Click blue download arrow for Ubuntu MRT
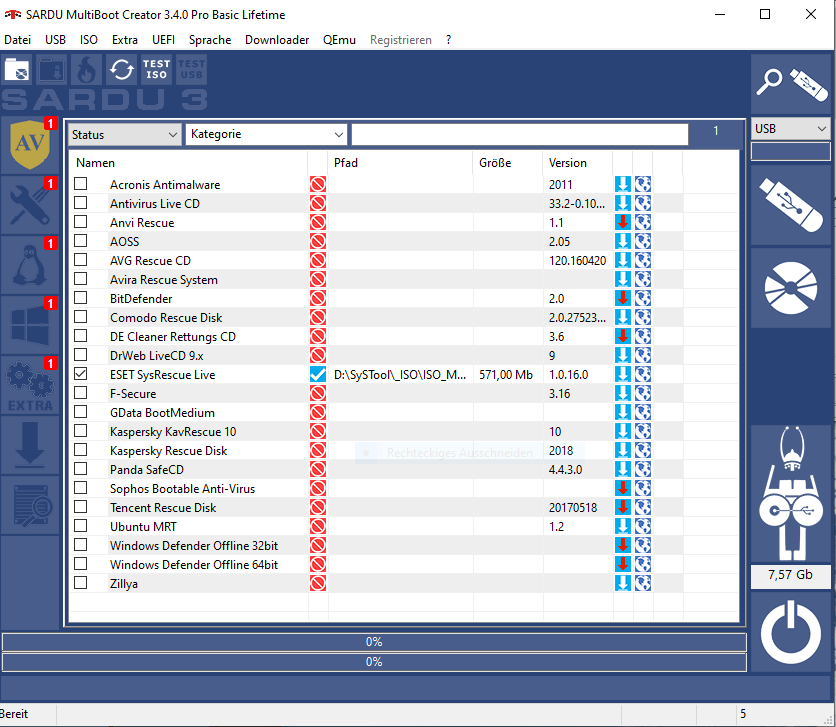Viewport: 836px width, 727px height. (623, 526)
